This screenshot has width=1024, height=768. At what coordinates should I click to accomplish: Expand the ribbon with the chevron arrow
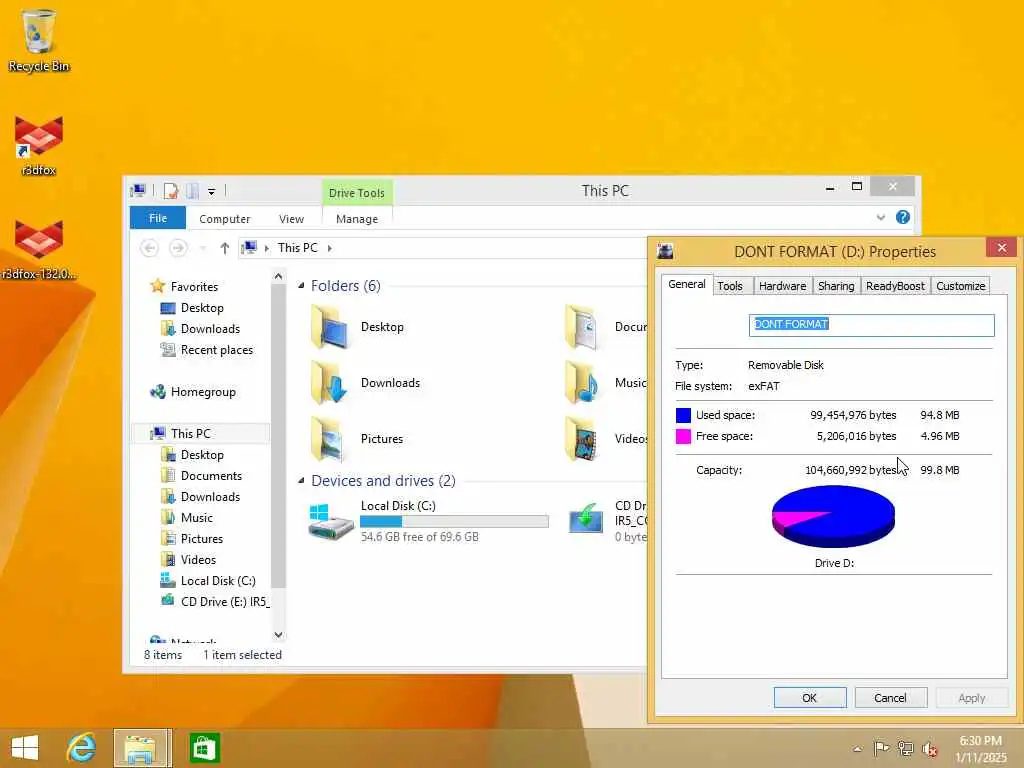pos(880,217)
